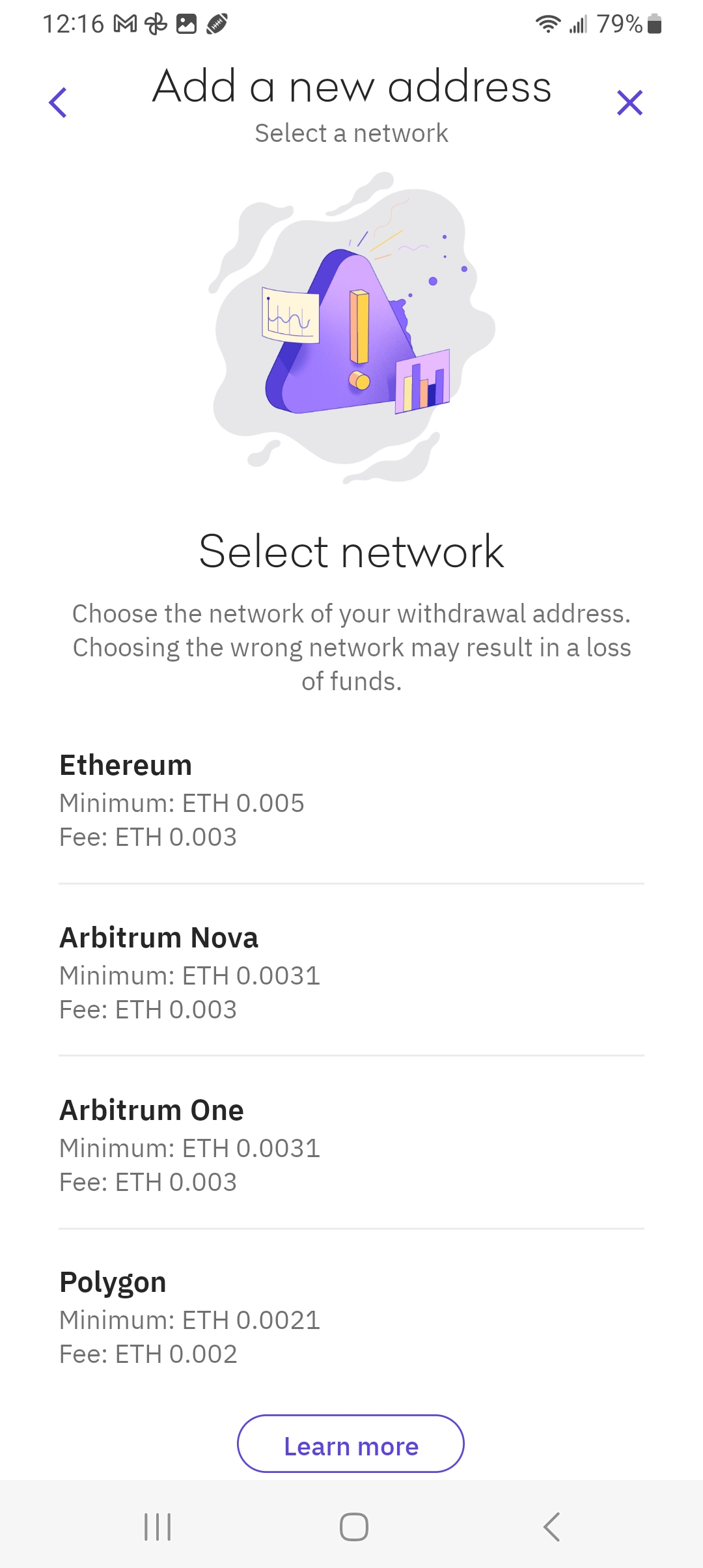The image size is (703, 1568).
Task: Choose the Arbitrum One network
Action: 351,1145
